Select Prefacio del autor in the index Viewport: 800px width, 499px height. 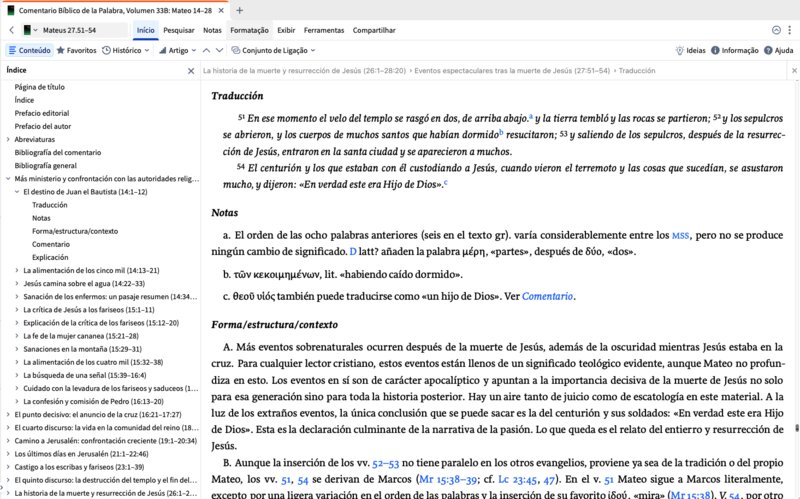43,126
